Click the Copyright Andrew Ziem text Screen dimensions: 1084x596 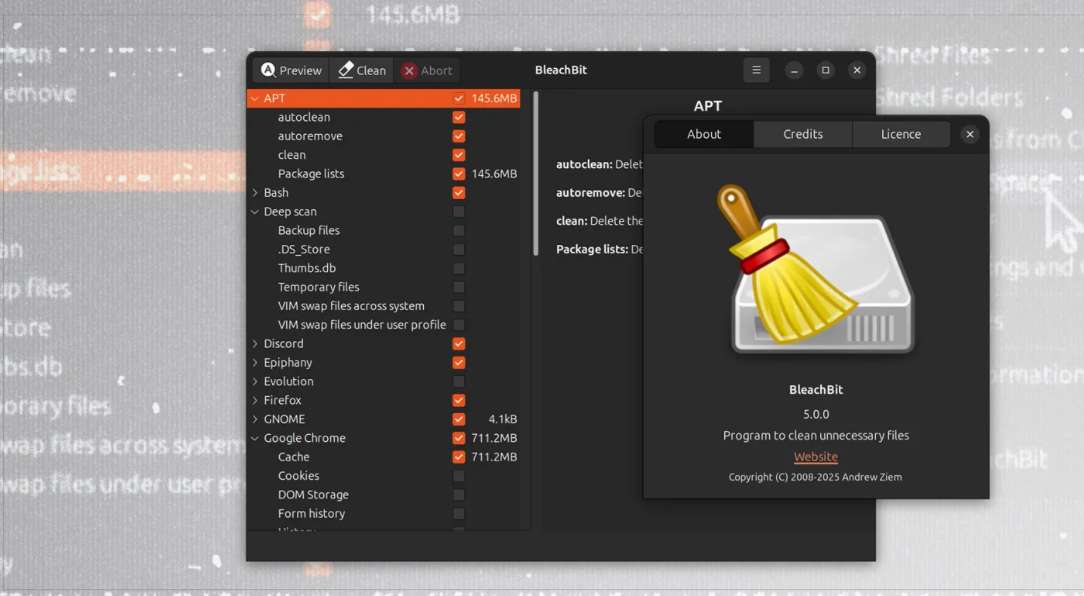[x=815, y=477]
